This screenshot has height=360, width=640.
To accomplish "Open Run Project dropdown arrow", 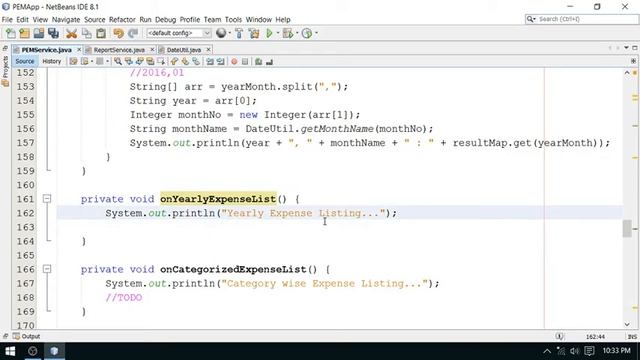I will coord(278,33).
